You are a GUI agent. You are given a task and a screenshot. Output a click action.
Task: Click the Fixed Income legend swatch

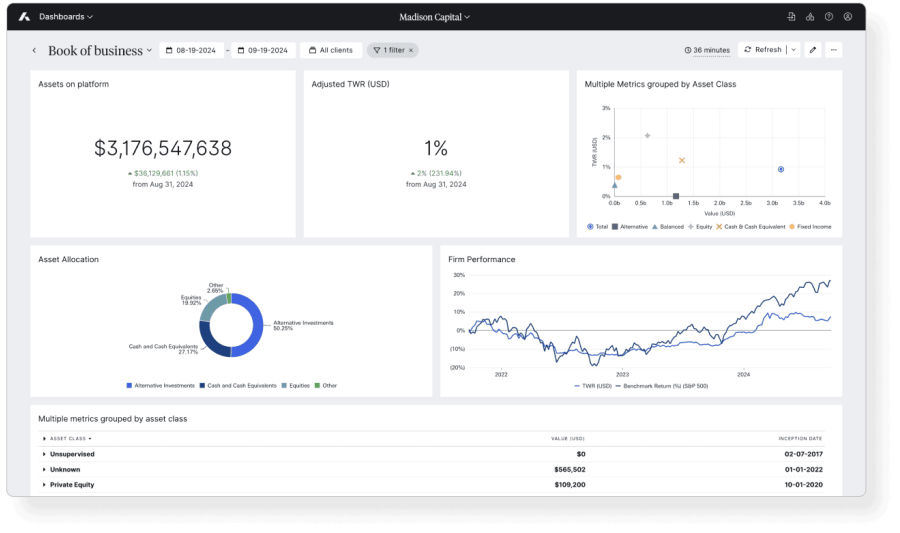click(x=793, y=227)
